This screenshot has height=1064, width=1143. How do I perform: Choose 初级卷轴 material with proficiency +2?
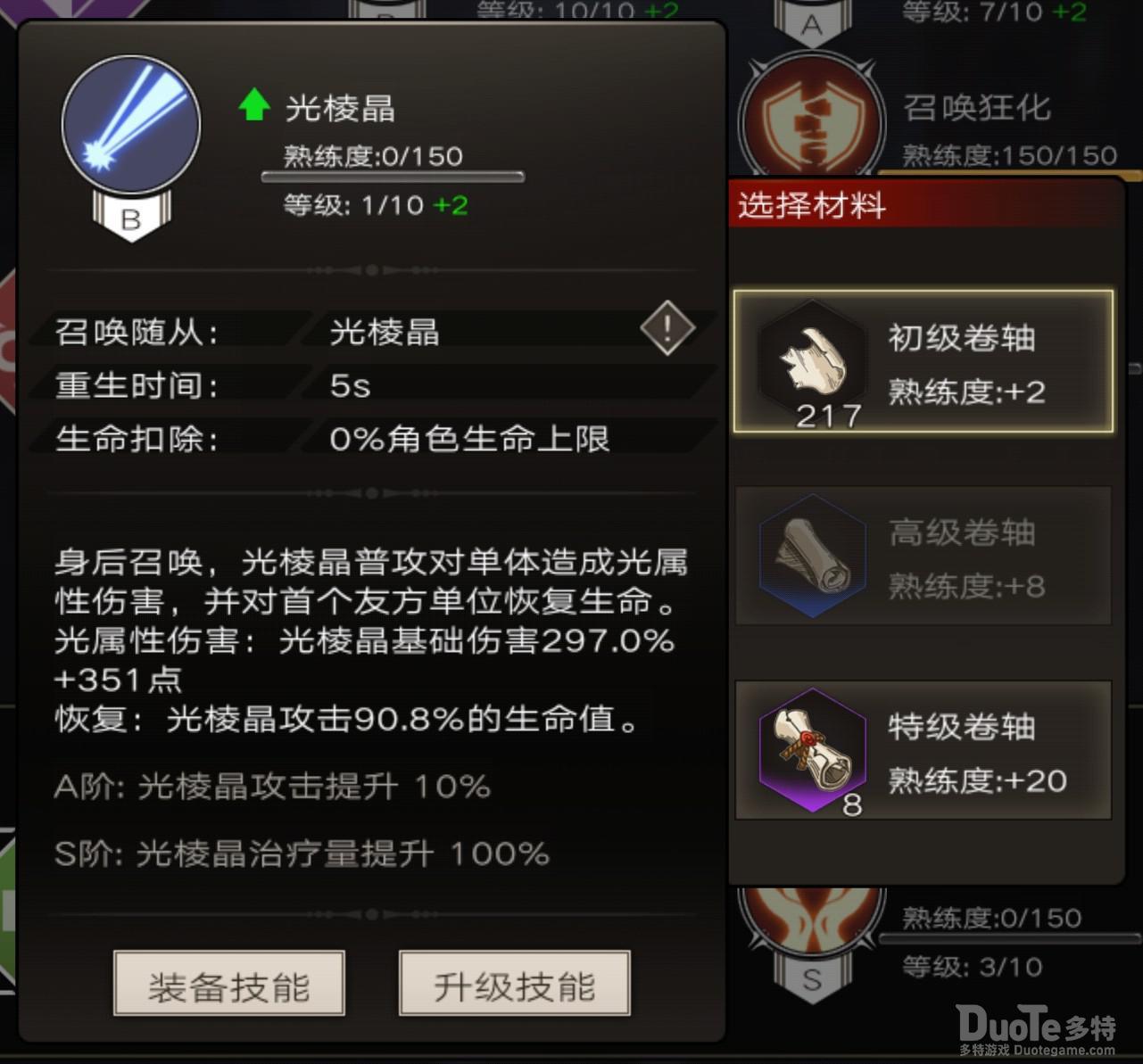(x=924, y=361)
